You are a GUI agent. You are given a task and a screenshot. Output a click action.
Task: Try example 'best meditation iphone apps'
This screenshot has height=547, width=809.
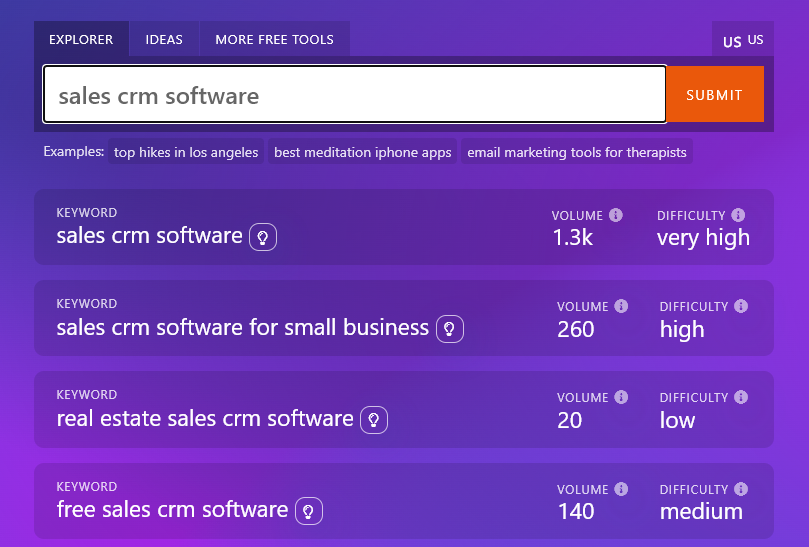pos(362,152)
